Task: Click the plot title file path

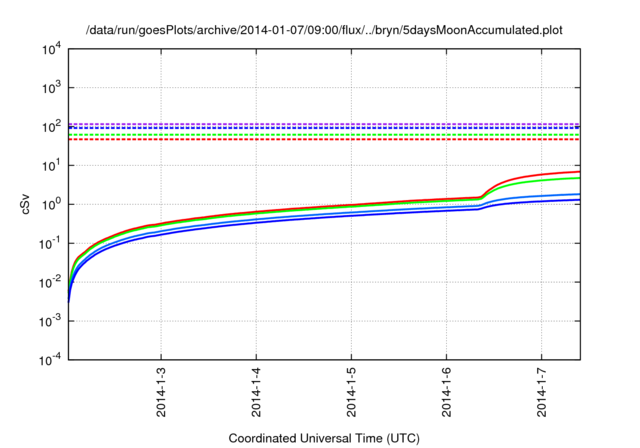Action: click(x=325, y=30)
